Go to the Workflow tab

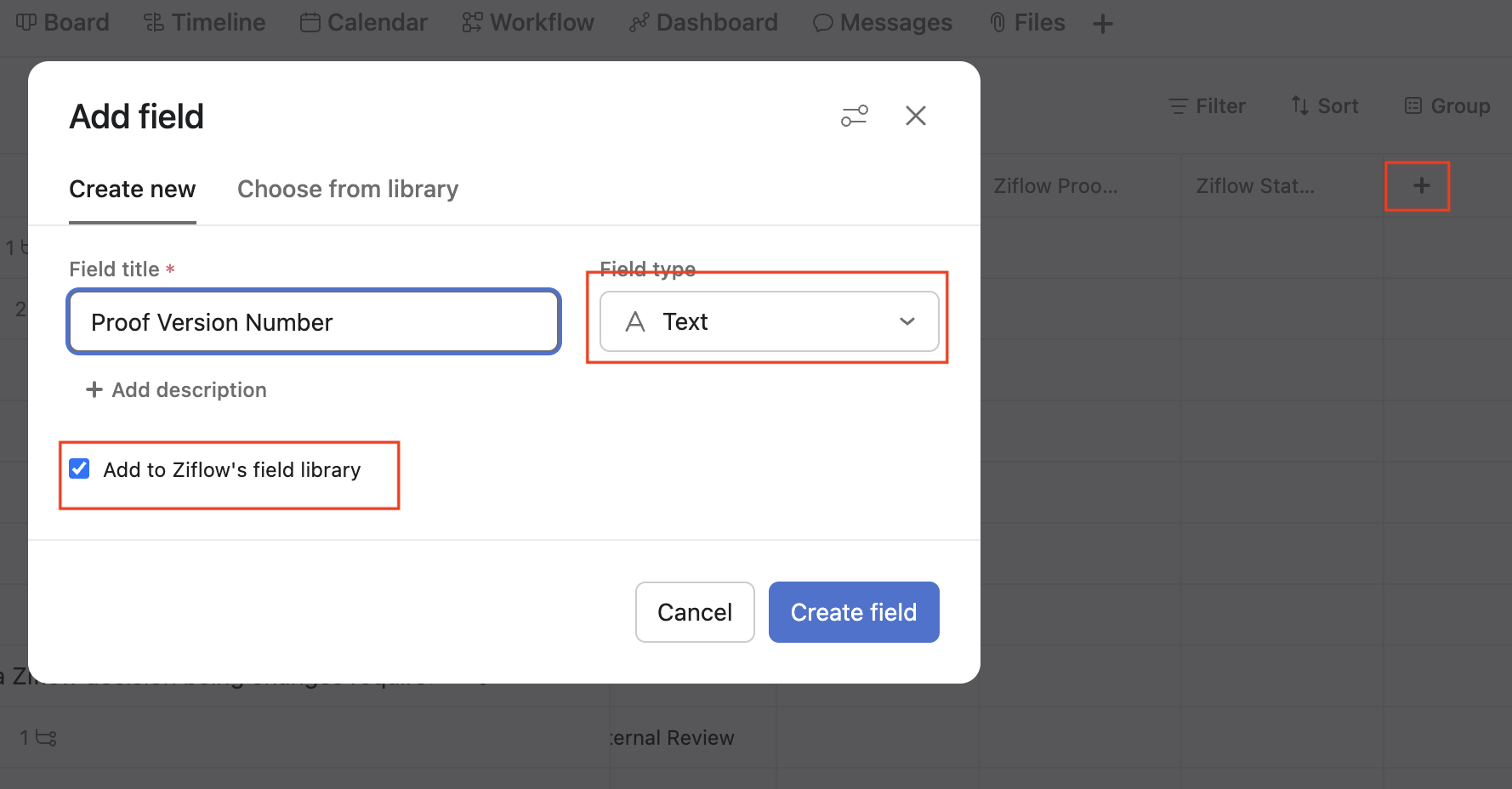[528, 22]
